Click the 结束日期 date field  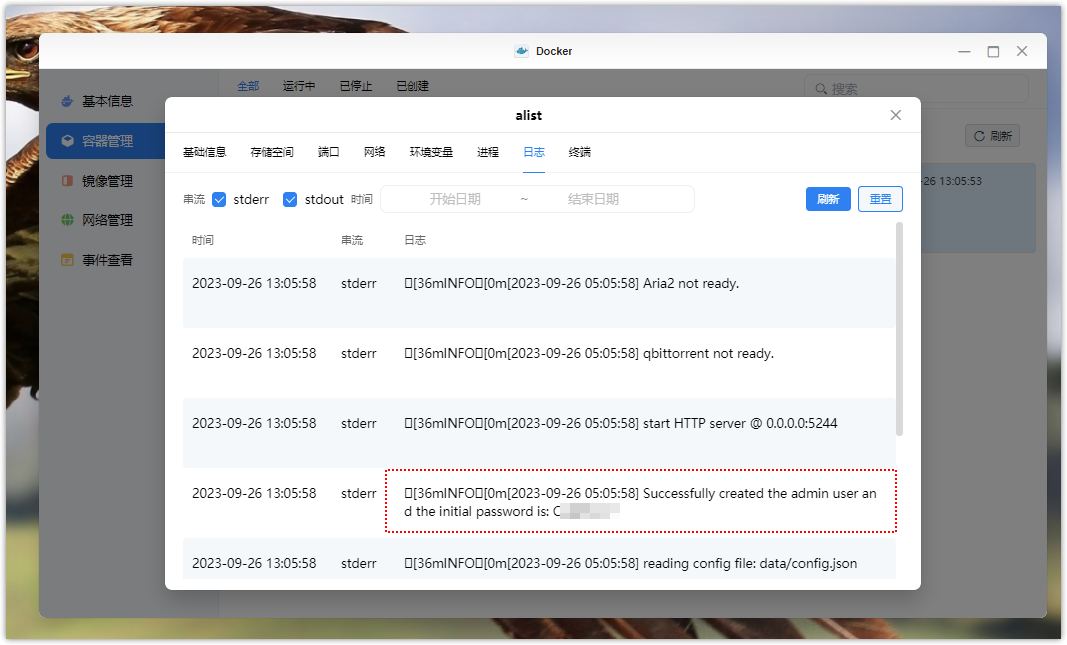coord(593,199)
